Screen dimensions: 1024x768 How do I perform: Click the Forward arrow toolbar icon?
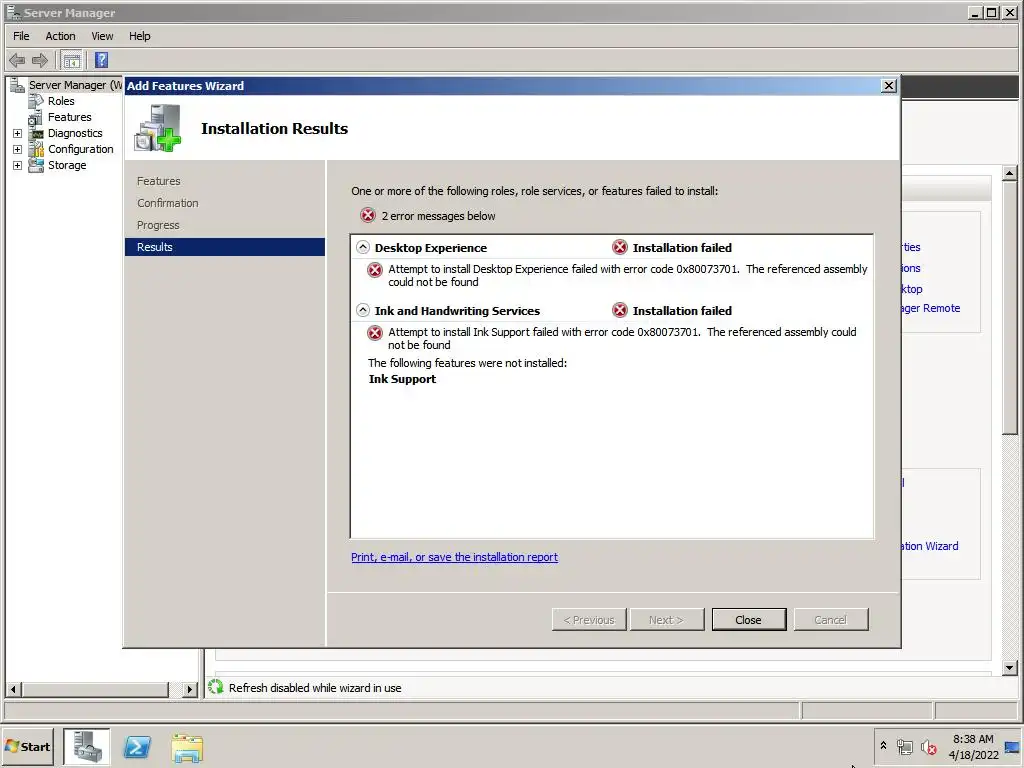(40, 61)
